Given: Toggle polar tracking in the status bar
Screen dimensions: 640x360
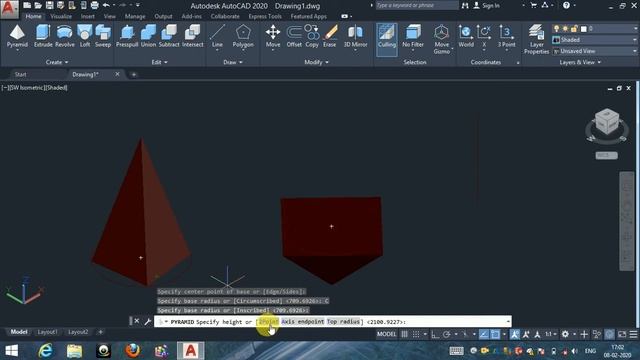Looking at the screenshot, I should (447, 334).
